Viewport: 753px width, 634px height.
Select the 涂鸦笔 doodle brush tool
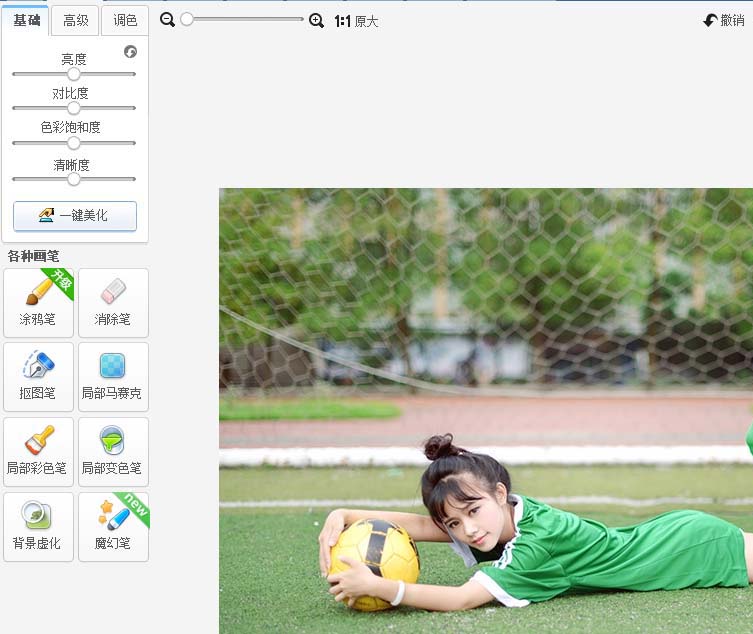pyautogui.click(x=38, y=303)
